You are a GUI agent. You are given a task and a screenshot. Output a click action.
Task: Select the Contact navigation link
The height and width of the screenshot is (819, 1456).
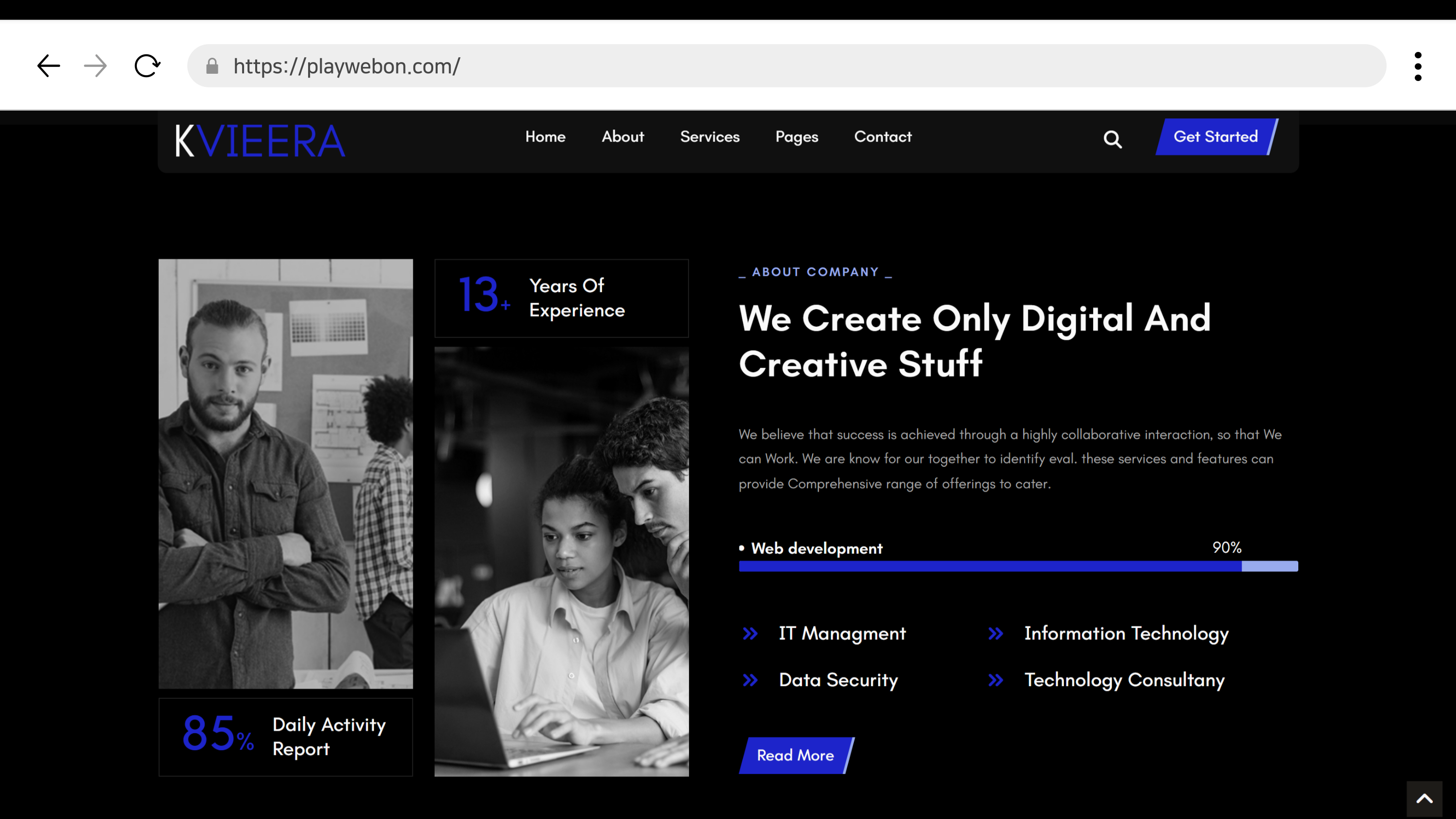tap(883, 137)
